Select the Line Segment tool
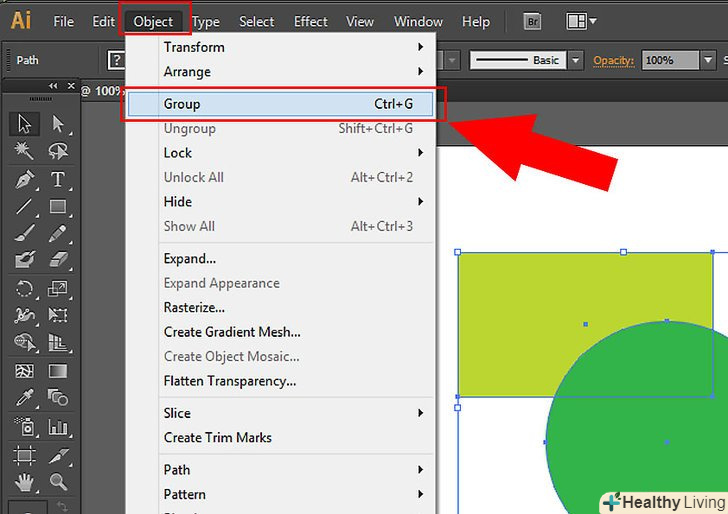This screenshot has height=514, width=728. (24, 206)
